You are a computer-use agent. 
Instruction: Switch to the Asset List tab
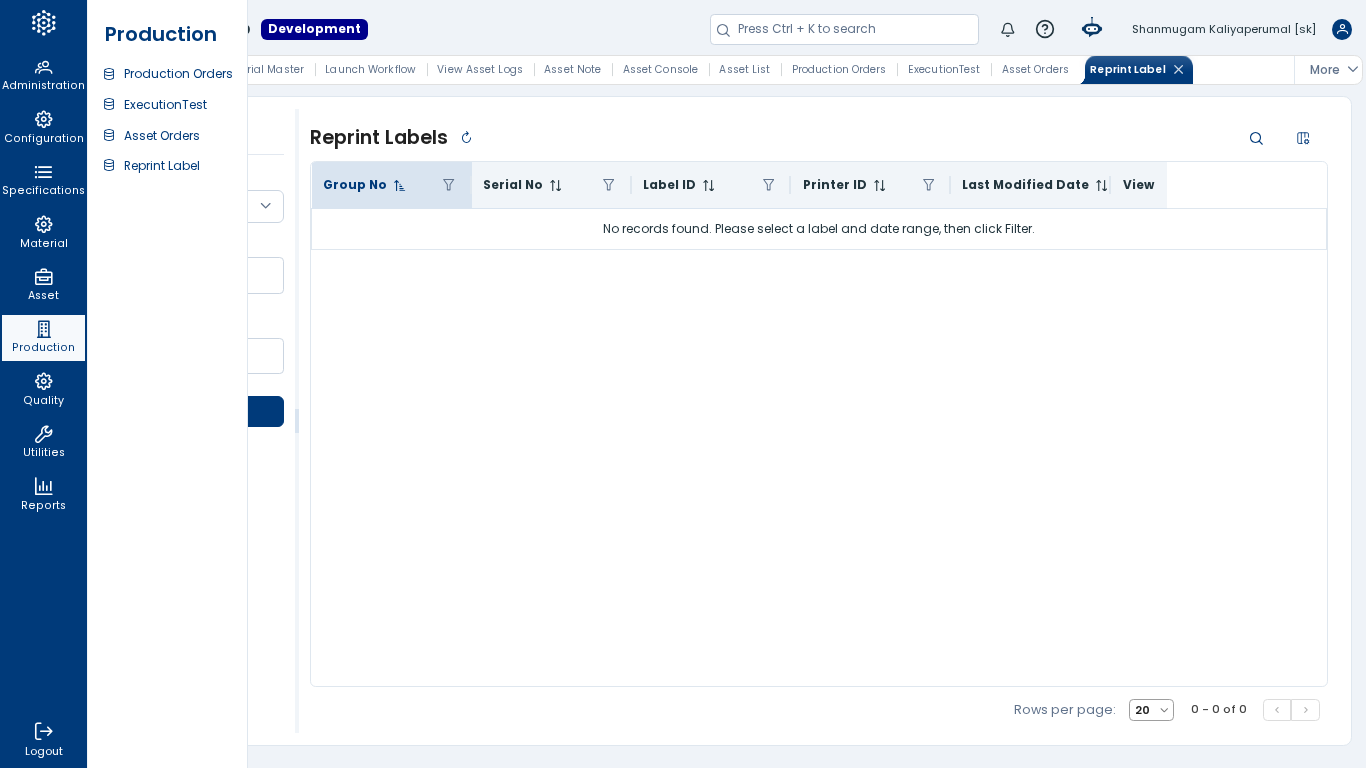[744, 70]
